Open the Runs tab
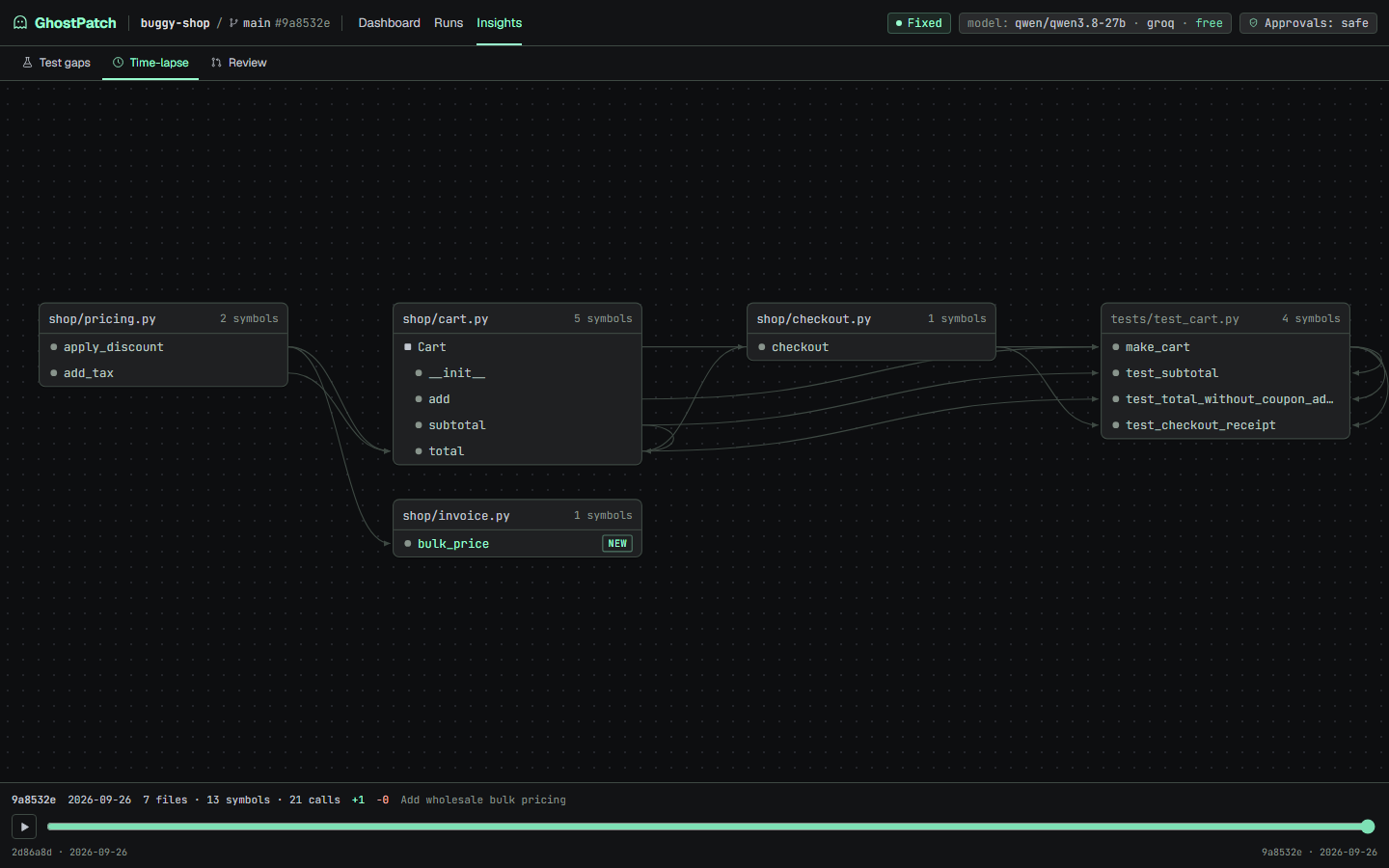Viewport: 1389px width, 868px height. (x=449, y=23)
